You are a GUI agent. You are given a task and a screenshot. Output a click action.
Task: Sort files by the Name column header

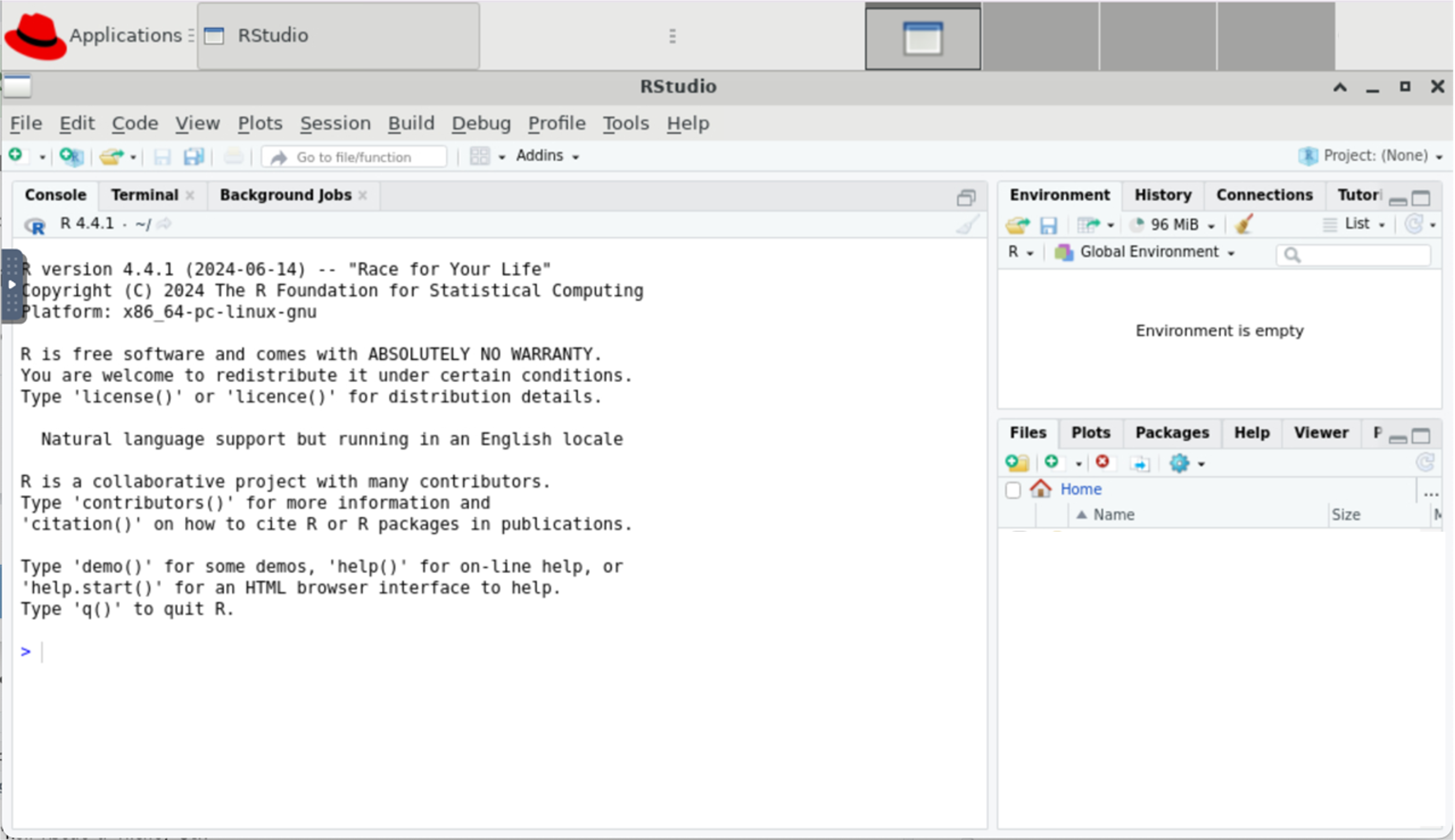(1113, 515)
